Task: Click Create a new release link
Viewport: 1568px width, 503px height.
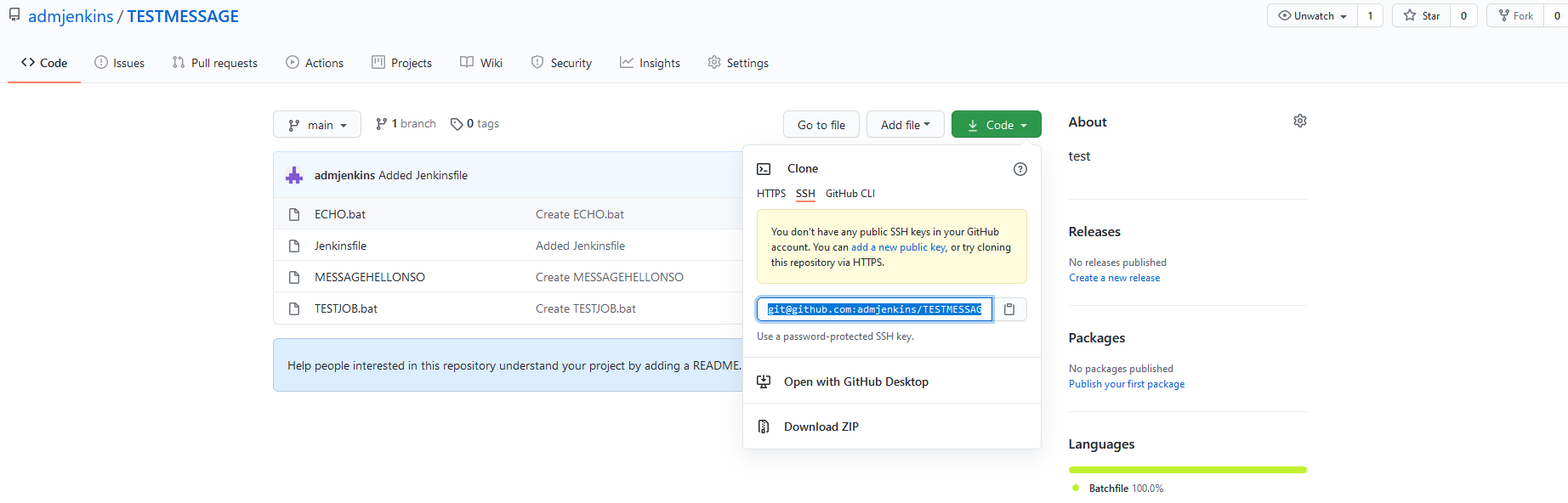Action: click(x=1114, y=278)
